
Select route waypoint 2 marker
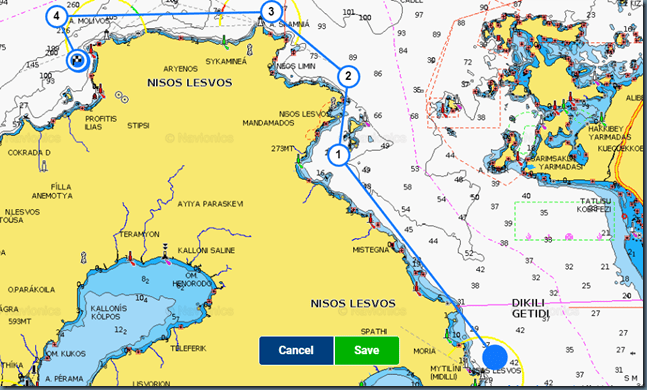pos(348,76)
